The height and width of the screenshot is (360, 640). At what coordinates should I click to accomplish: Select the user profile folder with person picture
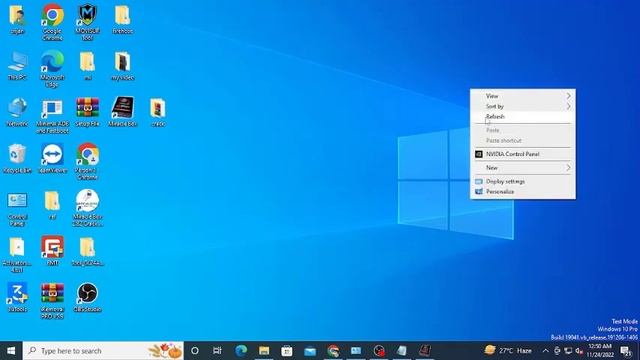point(17,19)
